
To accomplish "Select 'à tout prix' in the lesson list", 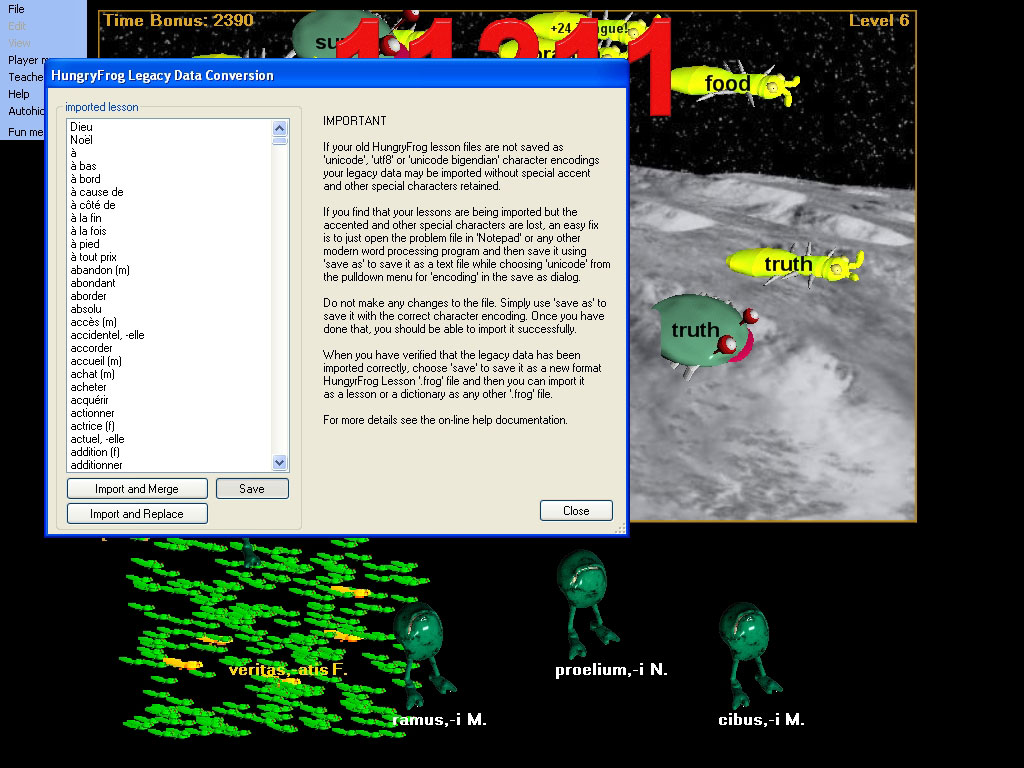I will point(93,257).
